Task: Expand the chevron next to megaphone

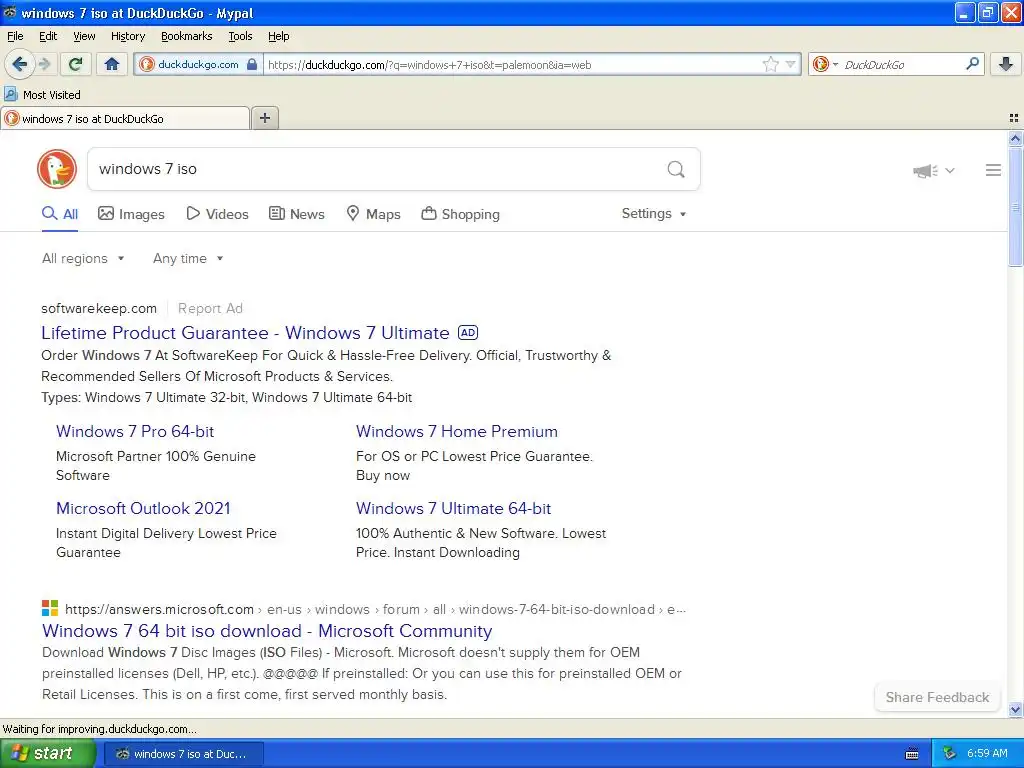Action: coord(950,170)
